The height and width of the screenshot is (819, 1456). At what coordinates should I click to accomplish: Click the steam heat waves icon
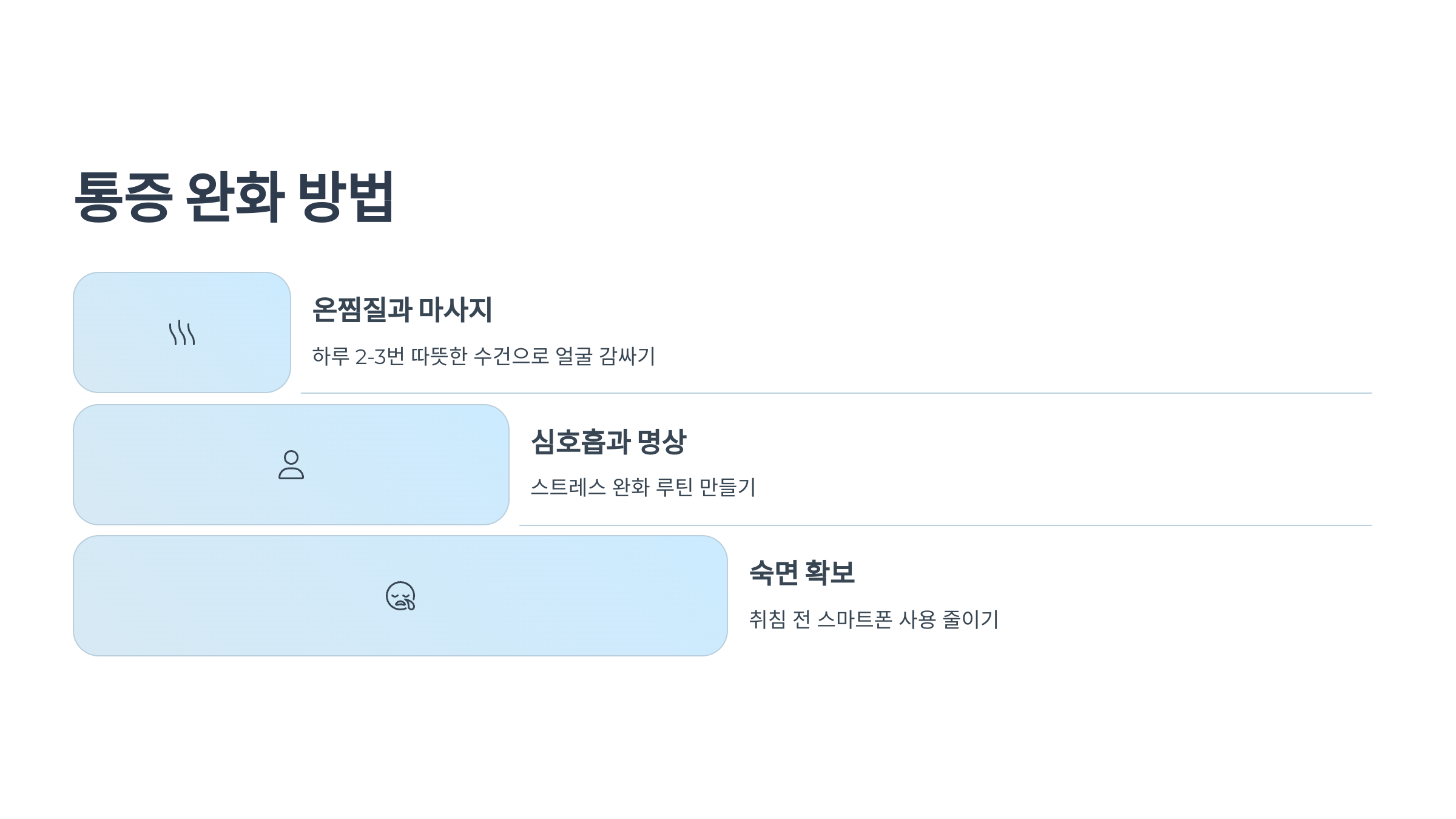pyautogui.click(x=182, y=332)
